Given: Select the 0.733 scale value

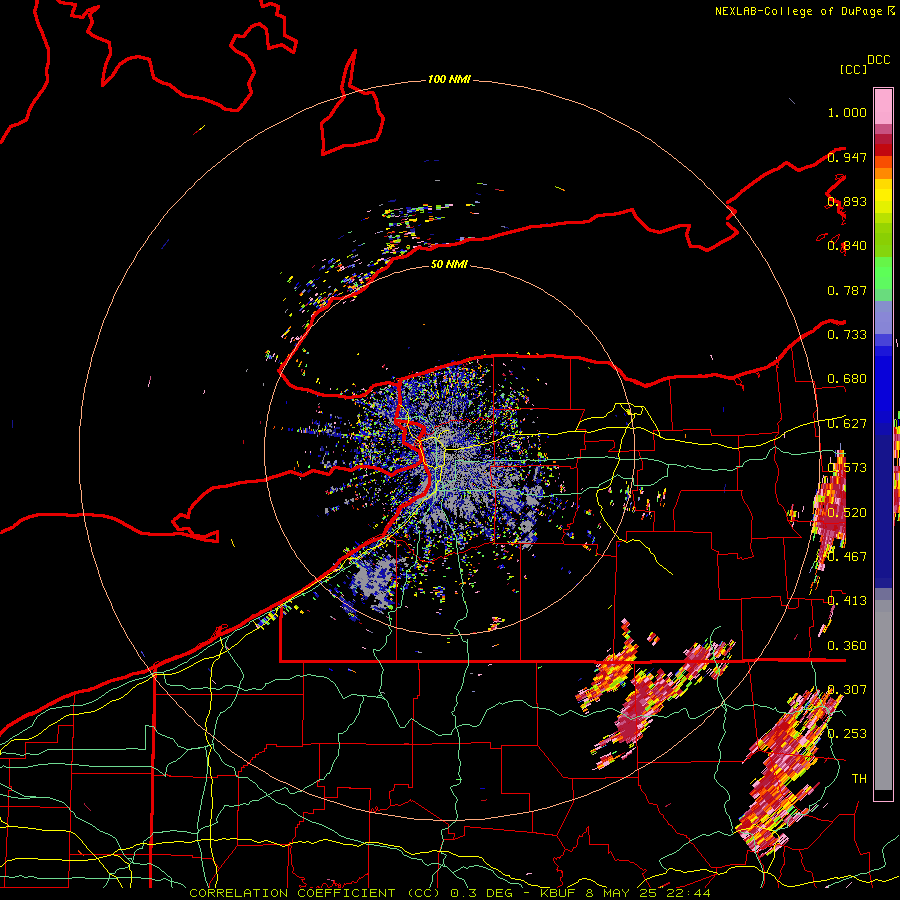Looking at the screenshot, I should point(847,335).
